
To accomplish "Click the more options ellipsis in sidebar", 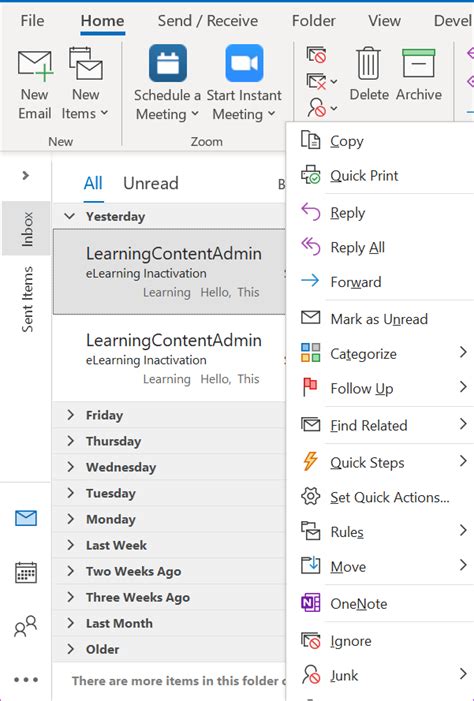I will pyautogui.click(x=26, y=680).
